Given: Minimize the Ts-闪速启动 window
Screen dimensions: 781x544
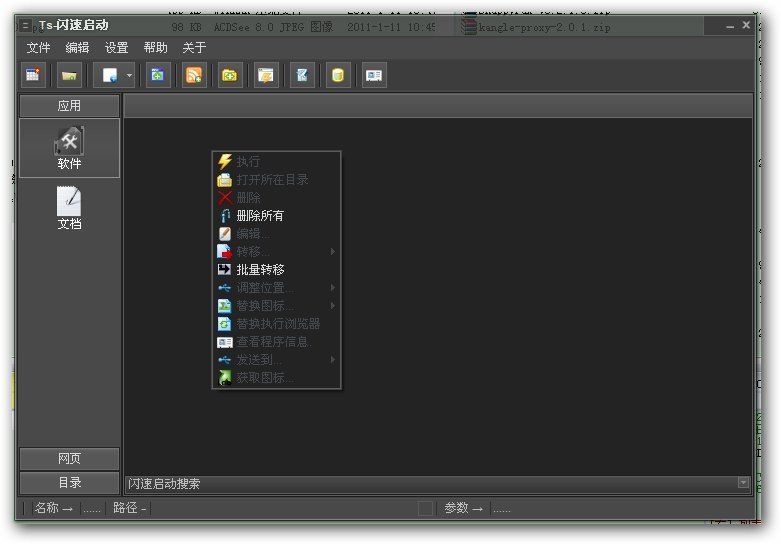Looking at the screenshot, I should click(x=730, y=25).
